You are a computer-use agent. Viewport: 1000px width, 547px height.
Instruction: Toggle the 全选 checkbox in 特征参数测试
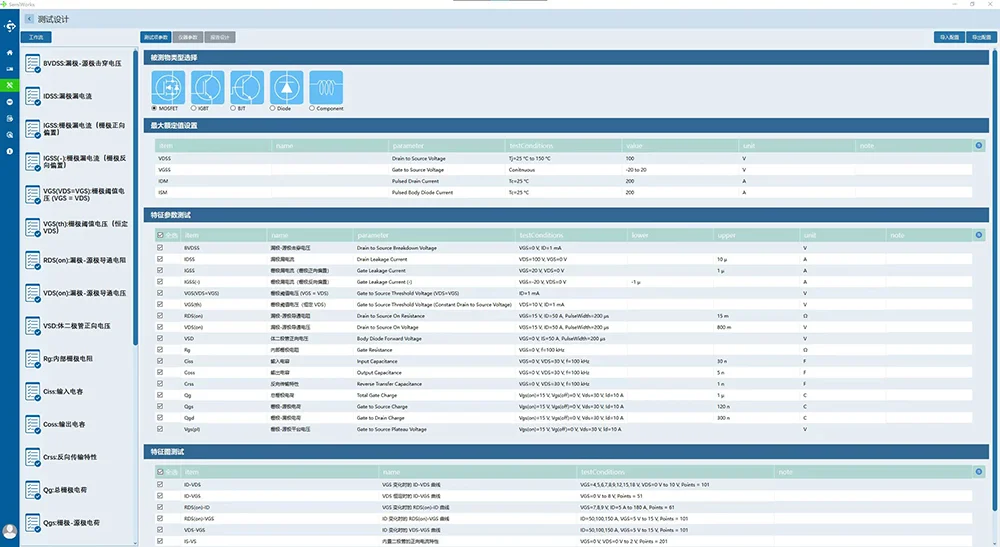pyautogui.click(x=160, y=235)
